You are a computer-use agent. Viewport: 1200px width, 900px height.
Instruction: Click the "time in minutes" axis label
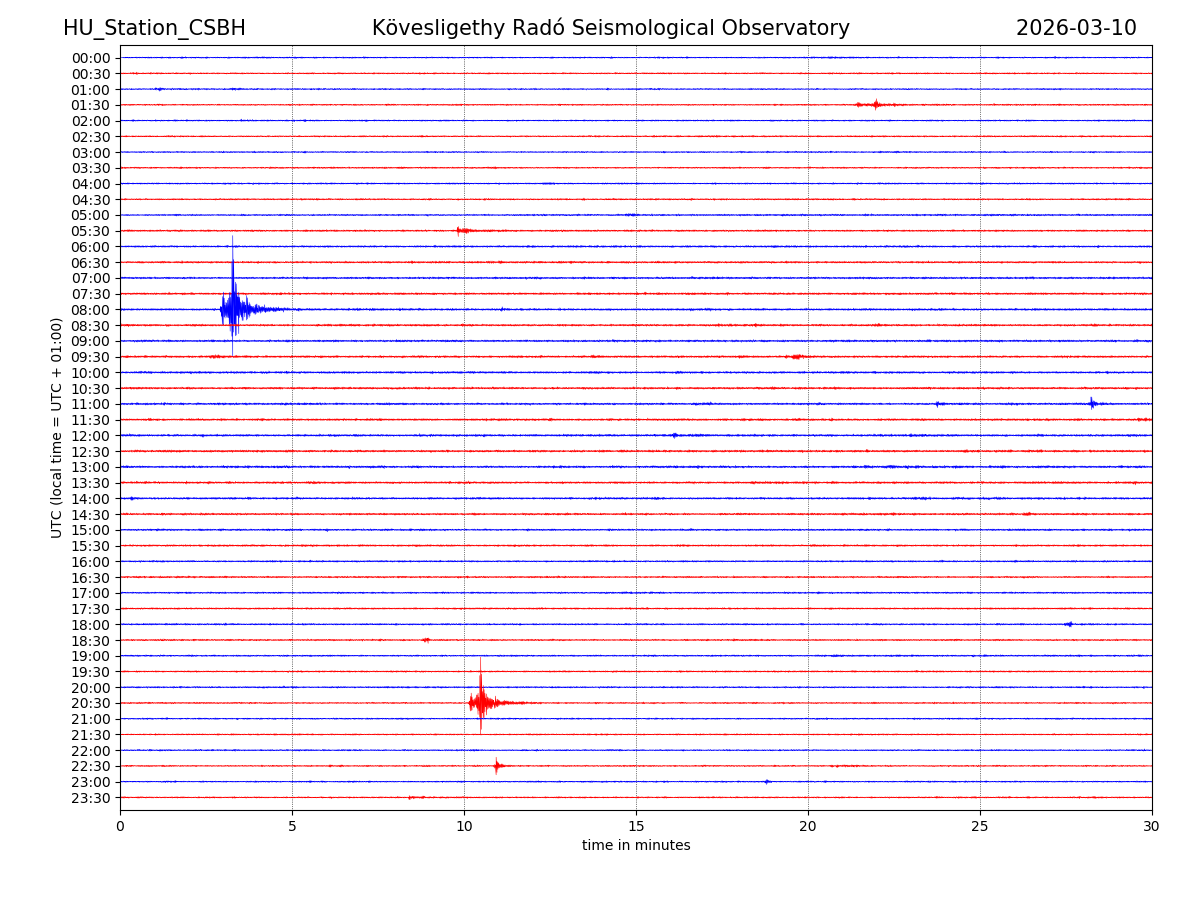coord(636,846)
